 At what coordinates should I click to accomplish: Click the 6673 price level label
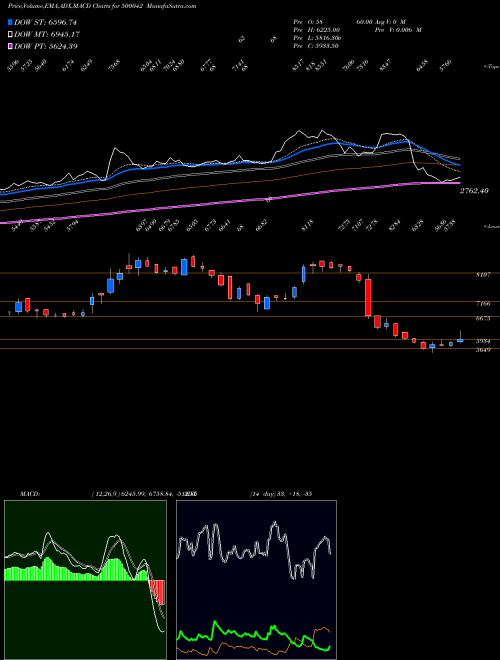tap(483, 319)
